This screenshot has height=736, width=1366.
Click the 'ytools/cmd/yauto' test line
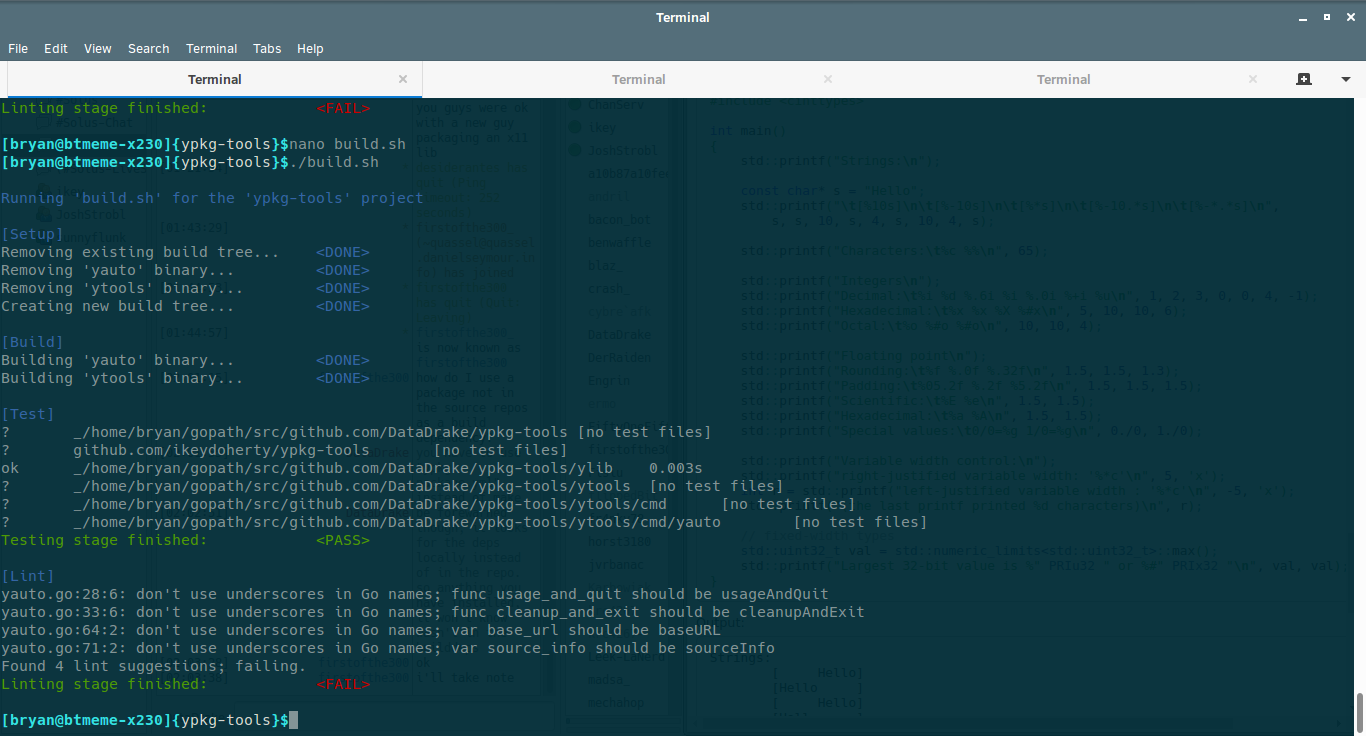click(464, 522)
